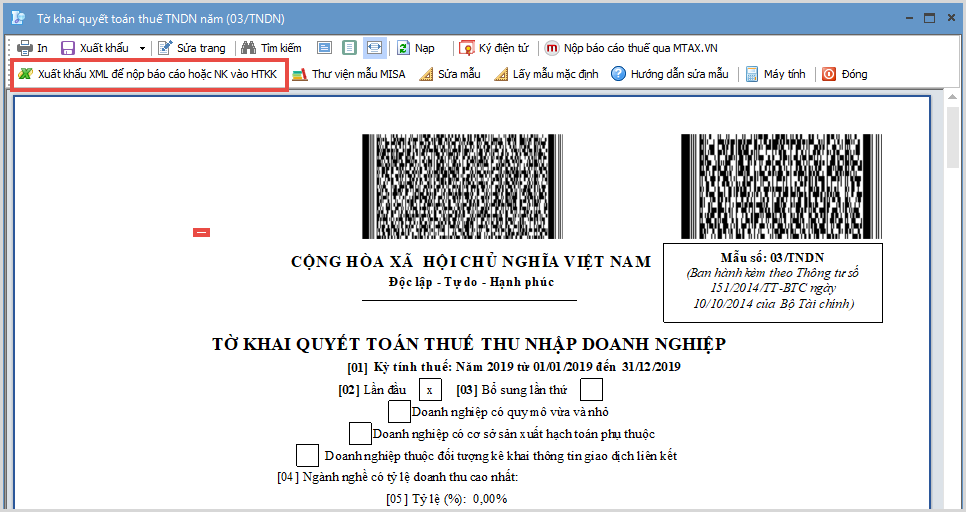Image resolution: width=966 pixels, height=512 pixels.
Task: Open Tìm kiếm search tool
Action: [271, 48]
